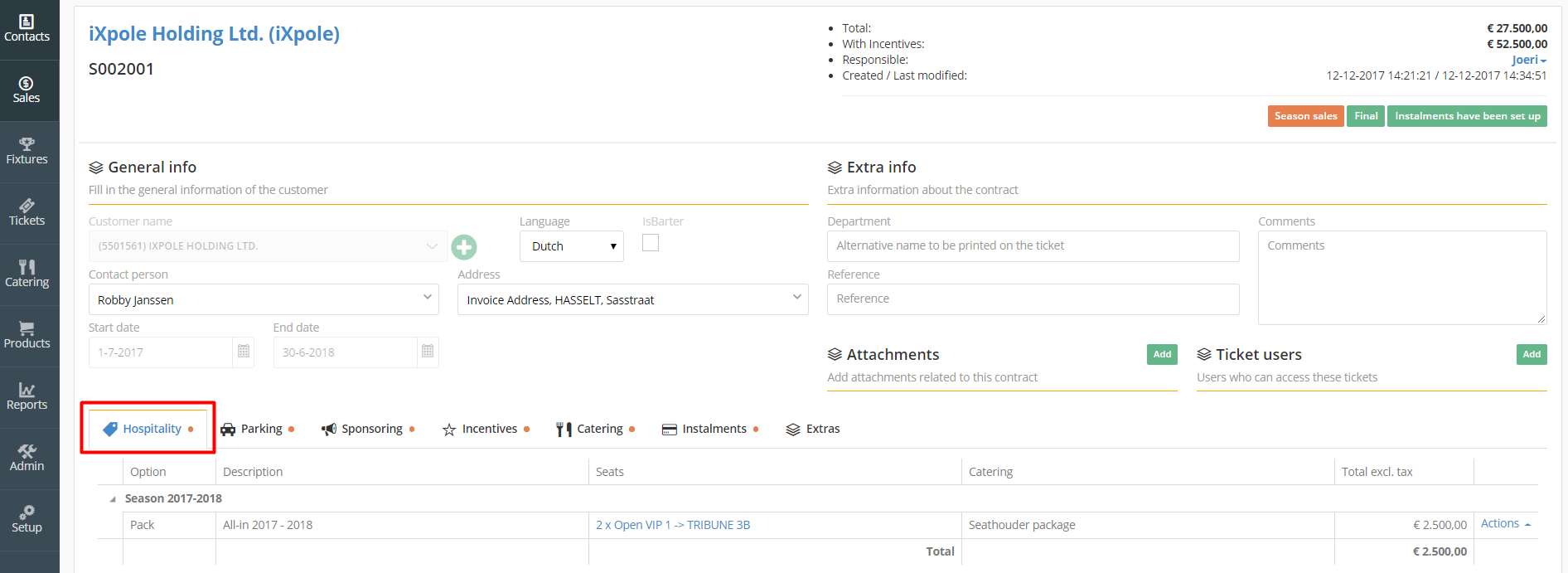Switch to the Incentives tab
Viewport: 1568px width, 573px height.
pos(486,429)
